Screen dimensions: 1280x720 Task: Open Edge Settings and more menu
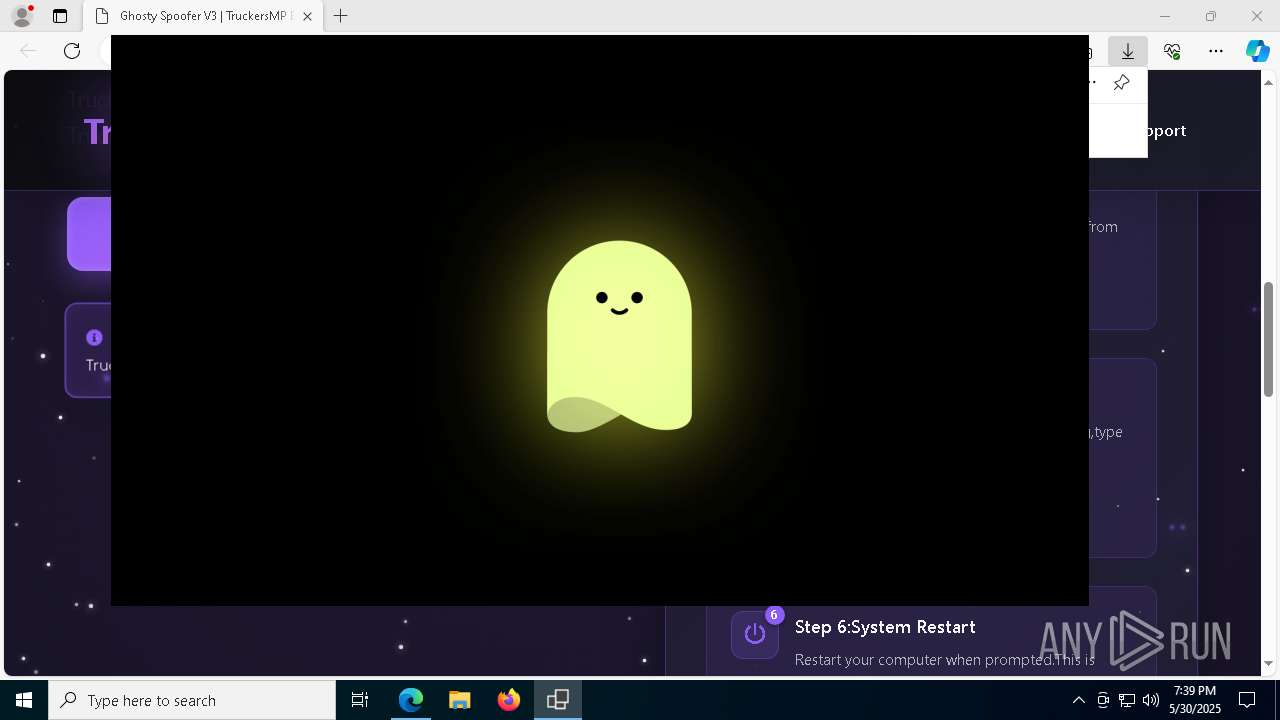(x=1216, y=51)
